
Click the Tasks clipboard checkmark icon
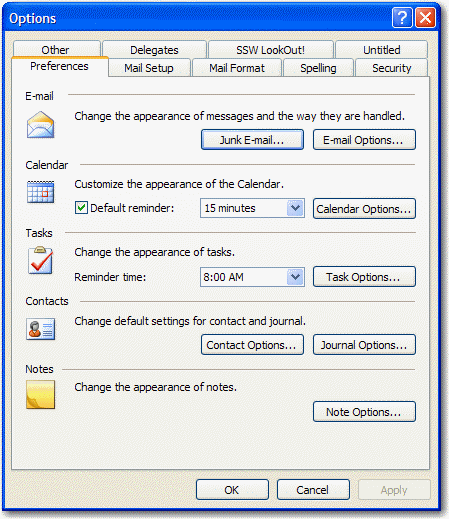tap(40, 260)
